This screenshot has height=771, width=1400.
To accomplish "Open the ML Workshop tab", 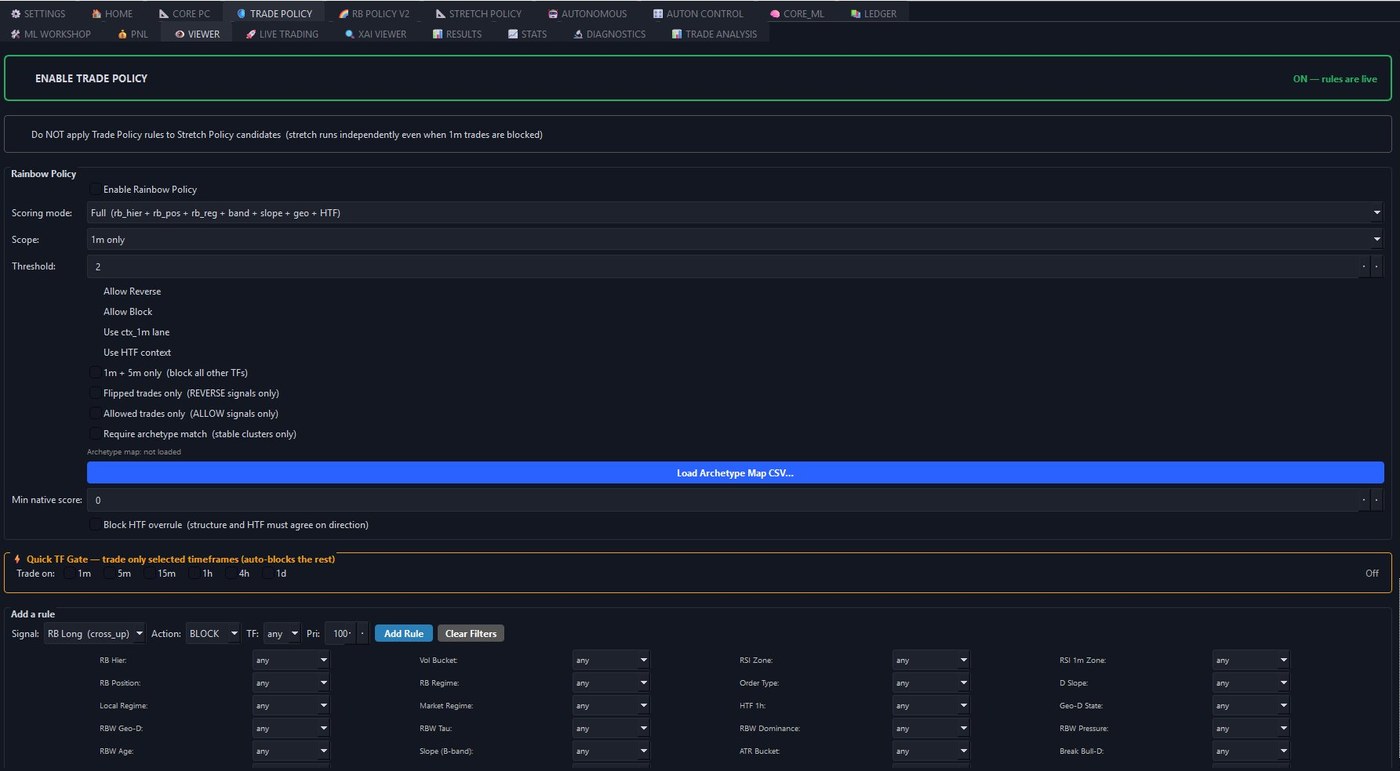I will tap(51, 34).
